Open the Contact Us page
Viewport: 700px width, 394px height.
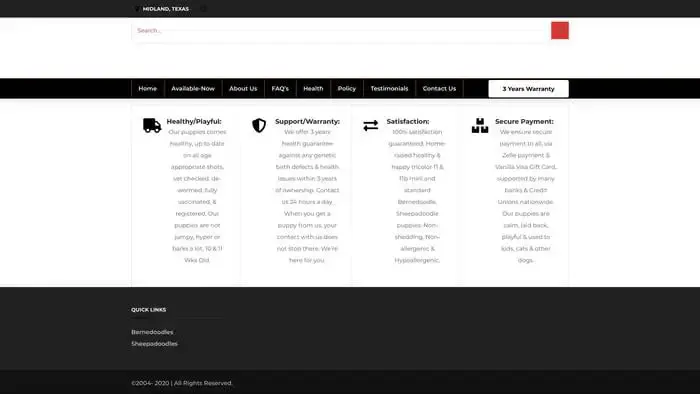click(439, 88)
